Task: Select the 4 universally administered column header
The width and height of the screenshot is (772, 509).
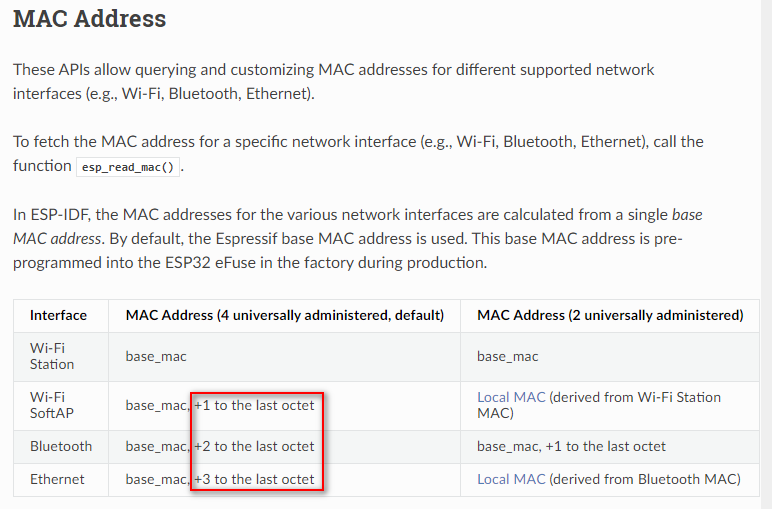Action: click(x=285, y=315)
